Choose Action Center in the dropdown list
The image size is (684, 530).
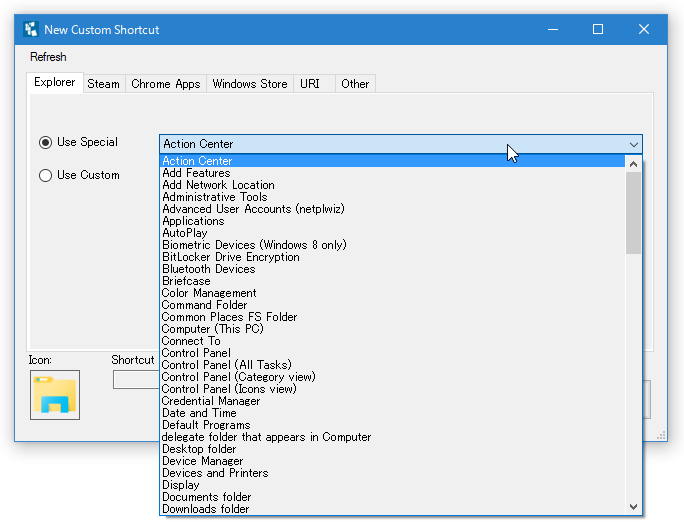pyautogui.click(x=393, y=161)
